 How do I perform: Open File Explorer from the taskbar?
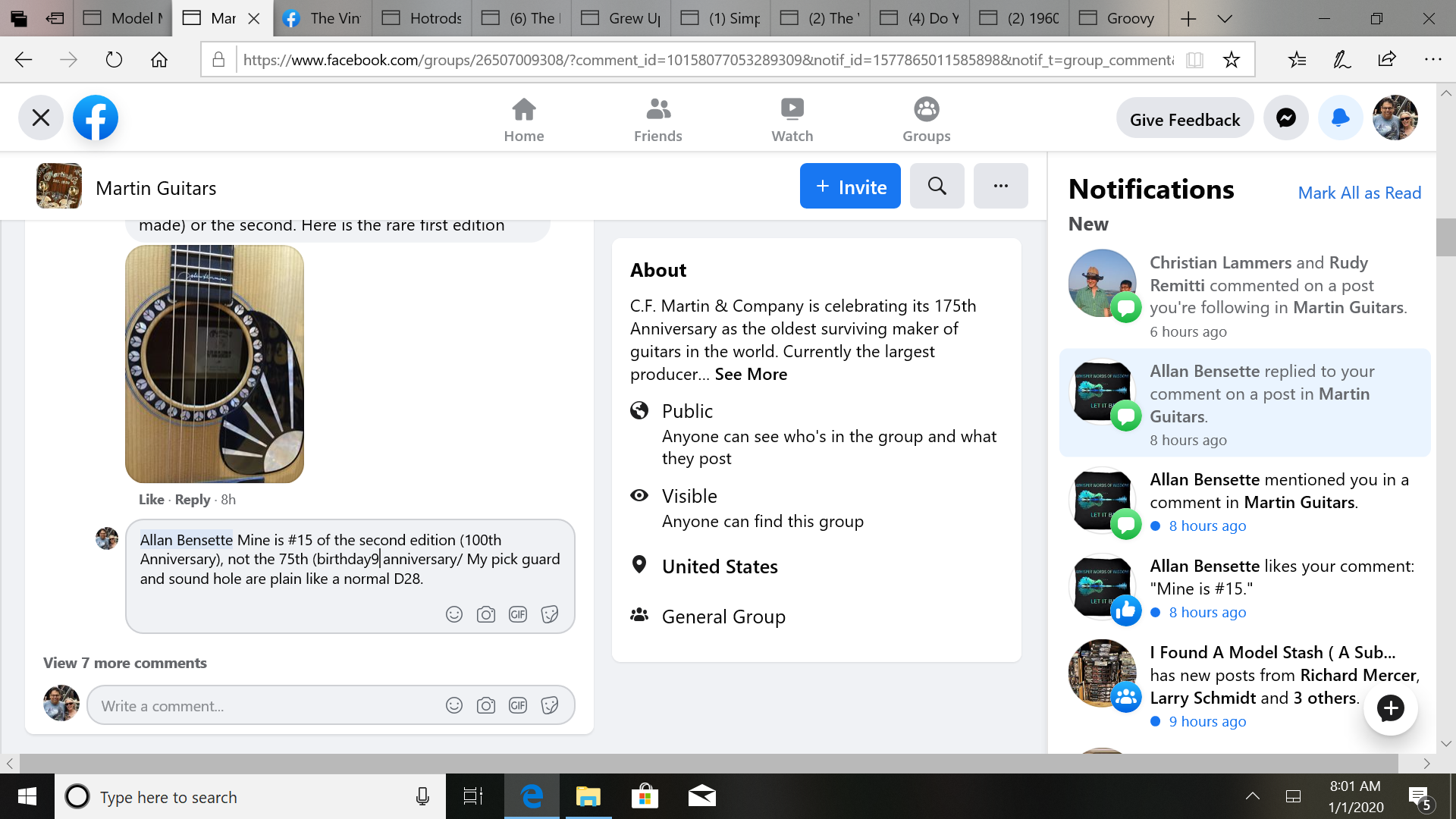click(588, 796)
